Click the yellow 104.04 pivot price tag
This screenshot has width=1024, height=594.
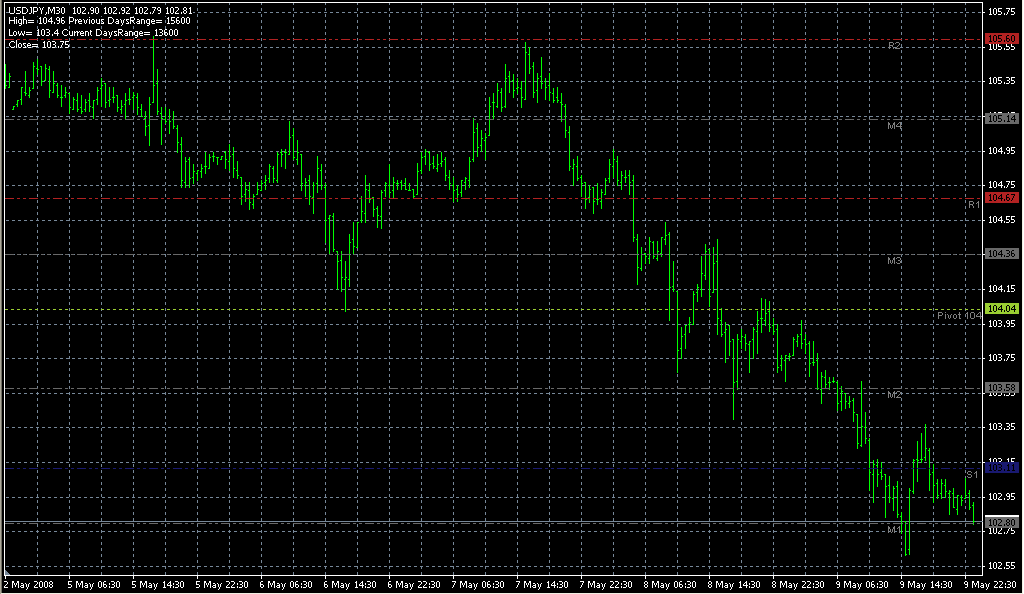[x=1001, y=309]
